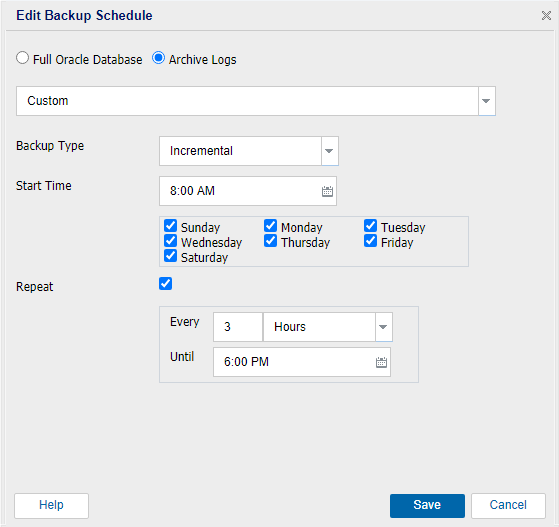Untick the Tuesday checkbox
This screenshot has height=527, width=559.
(x=370, y=226)
